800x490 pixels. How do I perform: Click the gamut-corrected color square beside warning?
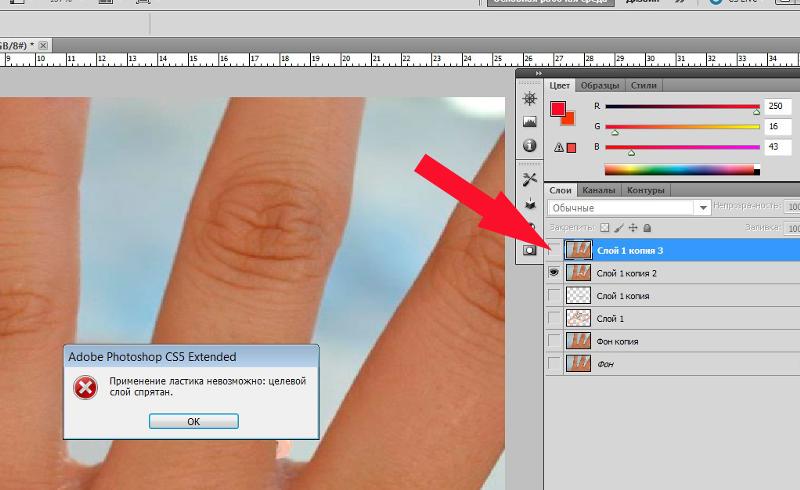pos(571,148)
